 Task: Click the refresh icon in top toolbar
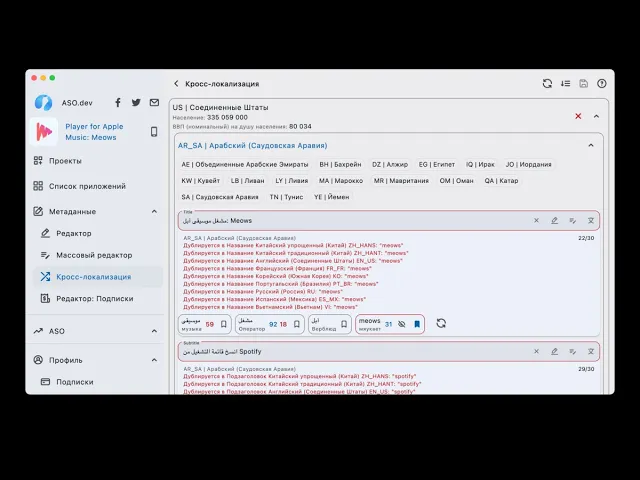point(547,84)
